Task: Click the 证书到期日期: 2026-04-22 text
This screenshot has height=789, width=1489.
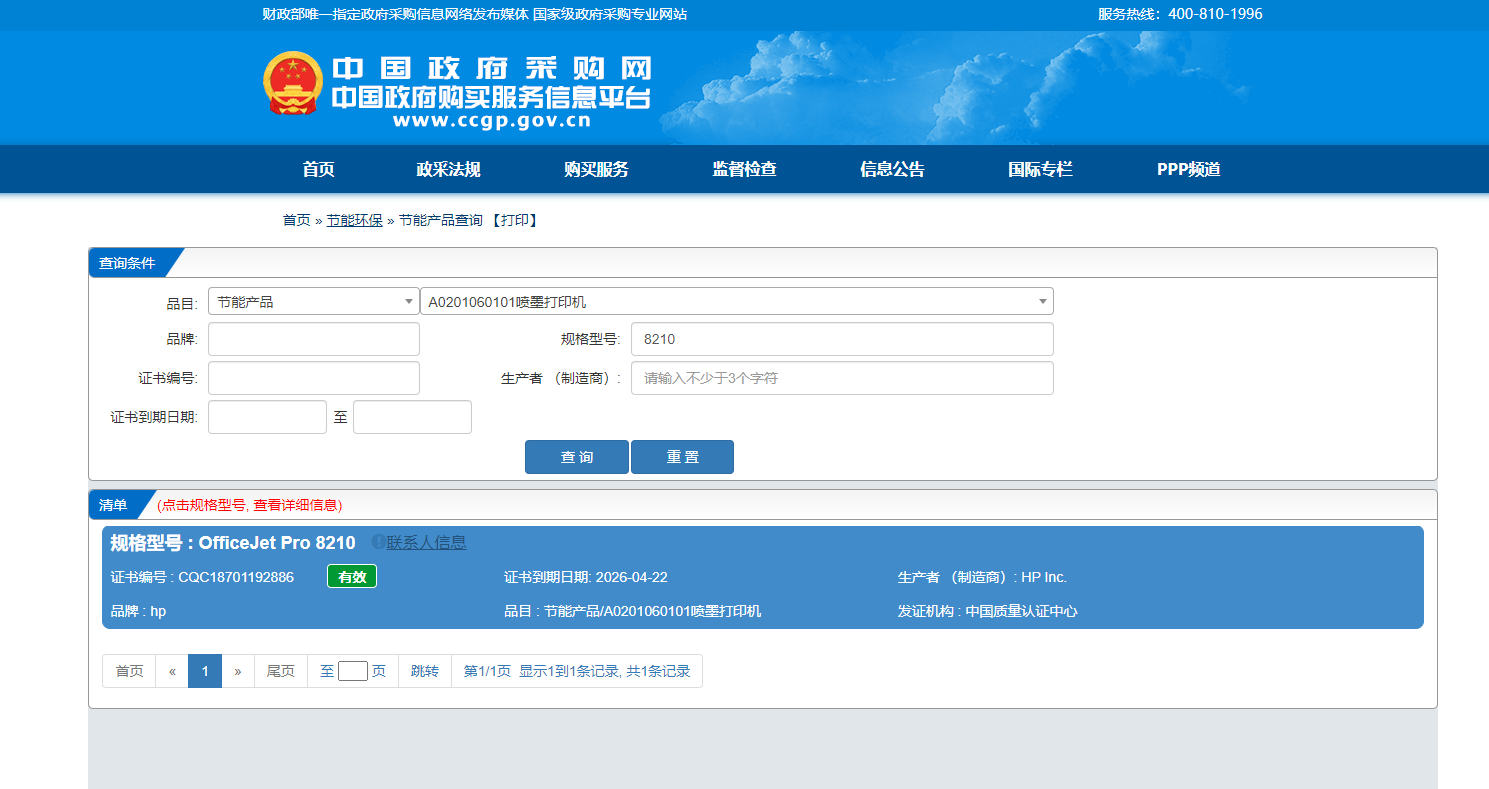Action: [x=586, y=577]
